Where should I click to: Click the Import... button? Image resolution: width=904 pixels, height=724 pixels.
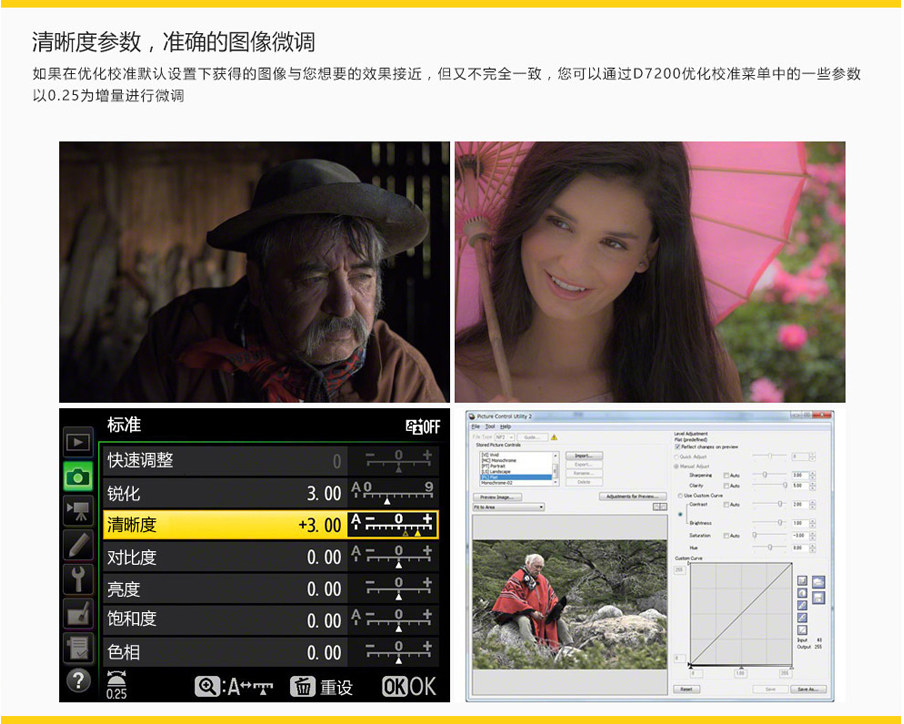tap(584, 455)
